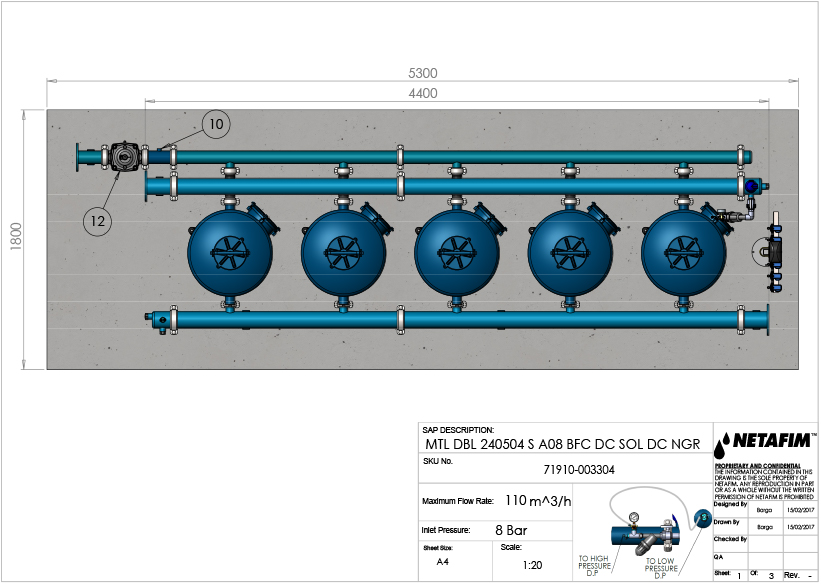Click the pressure gauge in the detail view
821x584 pixels.
pos(634,518)
